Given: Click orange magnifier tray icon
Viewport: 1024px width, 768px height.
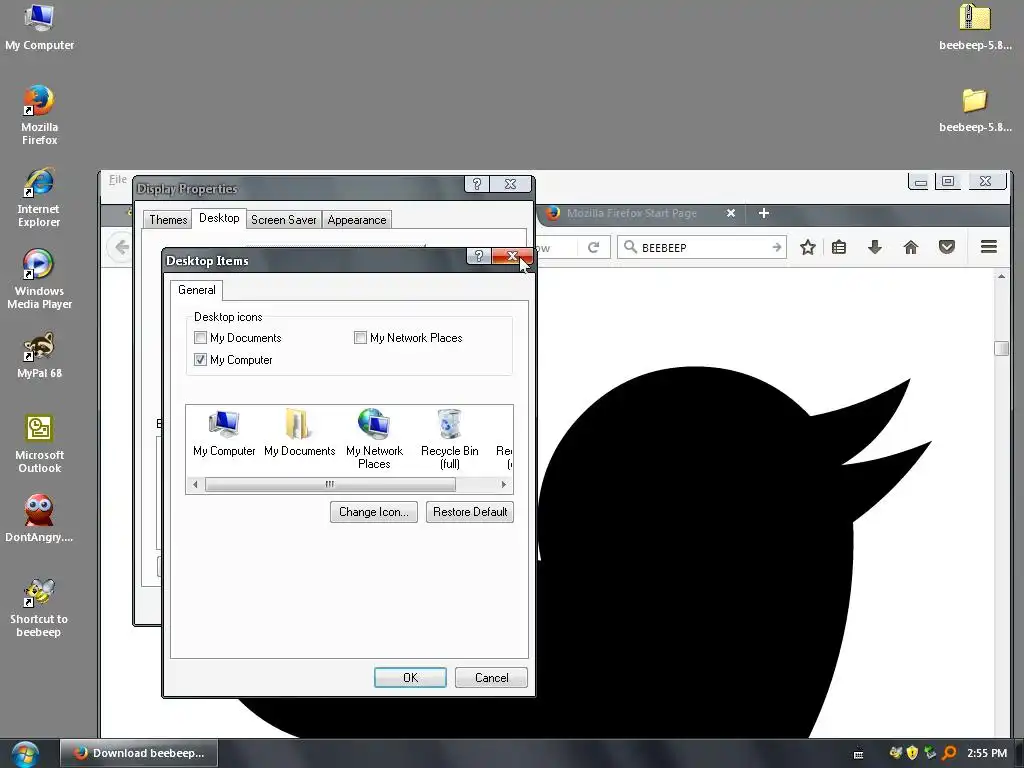Looking at the screenshot, I should [949, 753].
